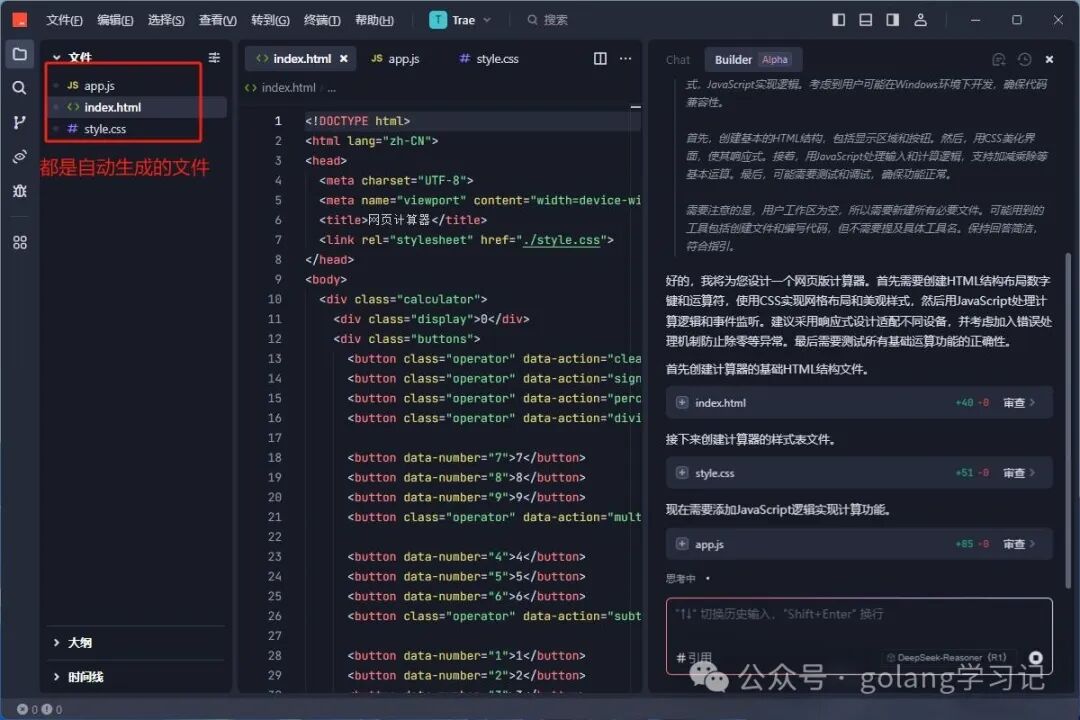Open the Debug sidebar icon
The image size is (1080, 720).
(x=19, y=191)
